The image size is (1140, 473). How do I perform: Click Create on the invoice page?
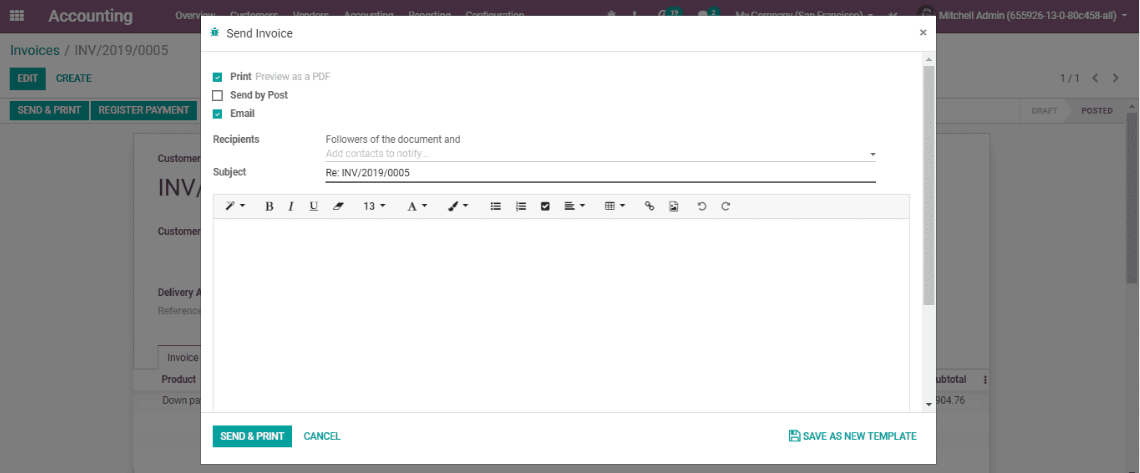[x=74, y=78]
